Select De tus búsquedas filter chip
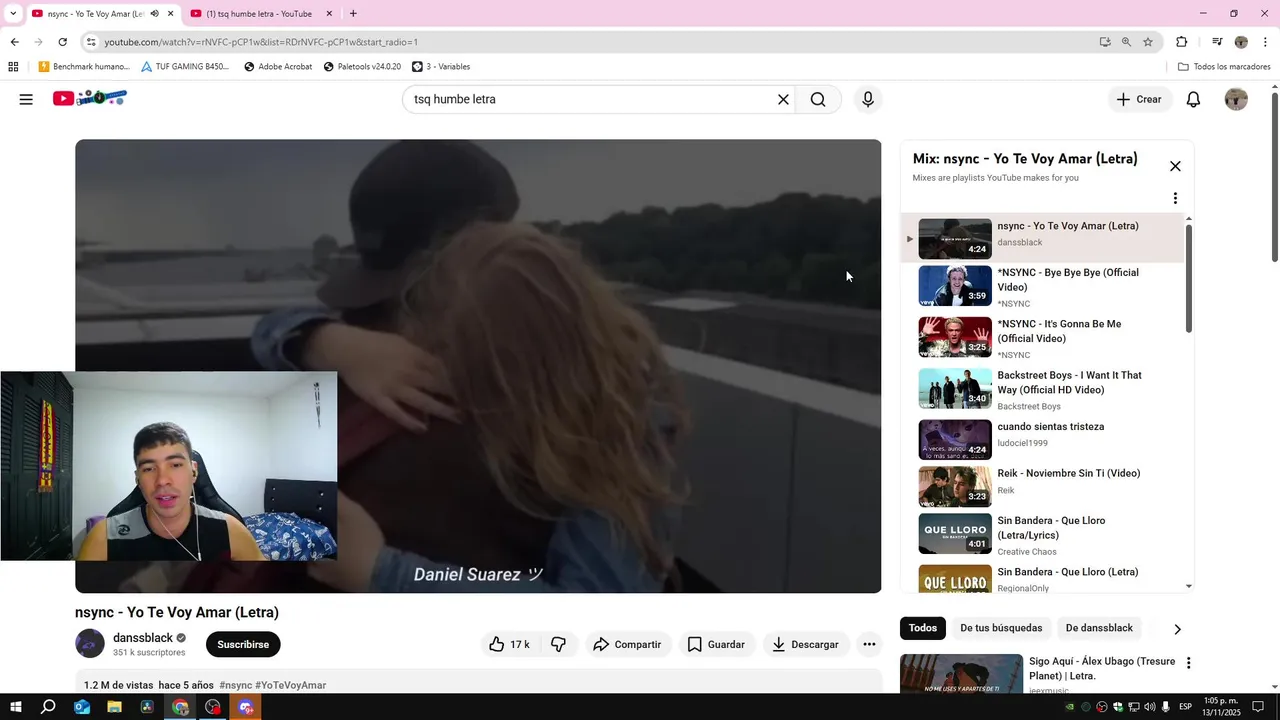 (1001, 628)
